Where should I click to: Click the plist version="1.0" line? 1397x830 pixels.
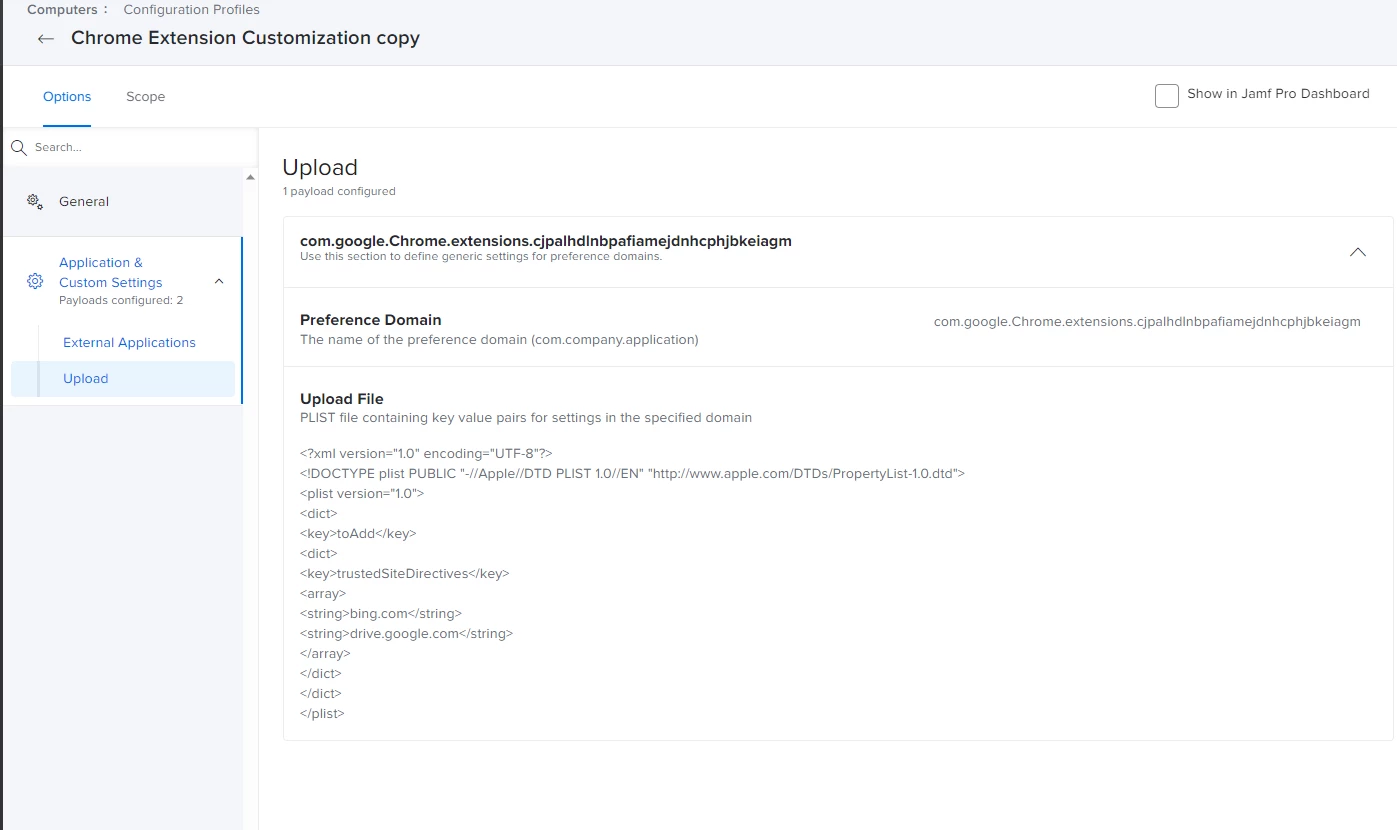[x=362, y=493]
